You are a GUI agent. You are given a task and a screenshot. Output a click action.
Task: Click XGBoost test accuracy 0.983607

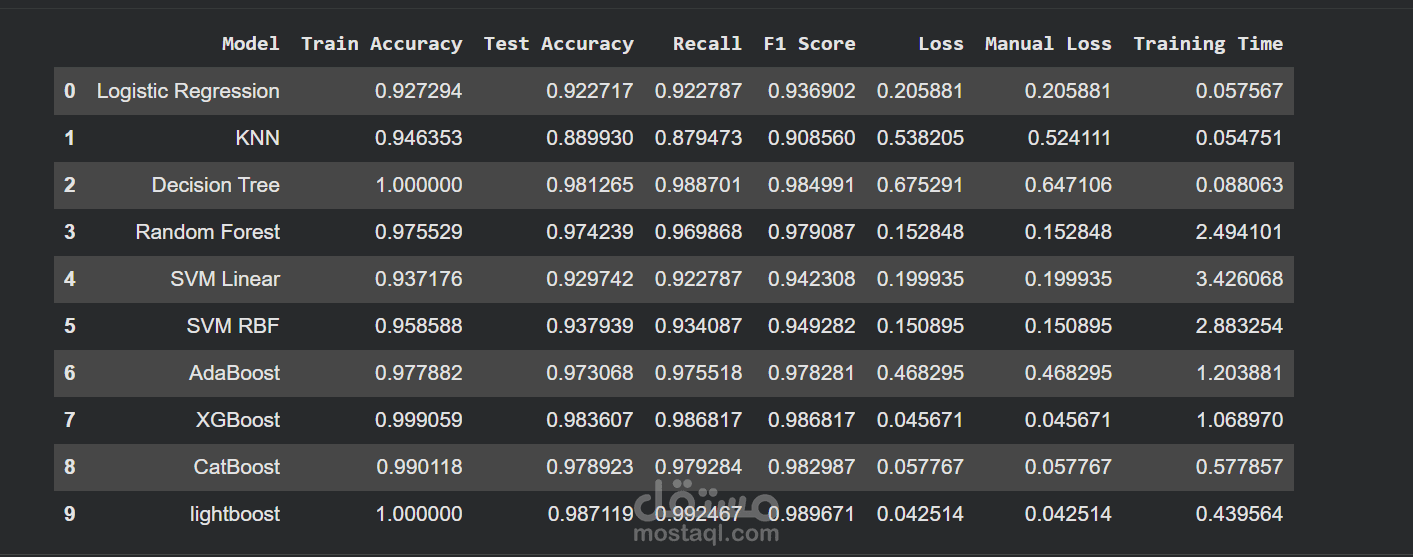(590, 420)
